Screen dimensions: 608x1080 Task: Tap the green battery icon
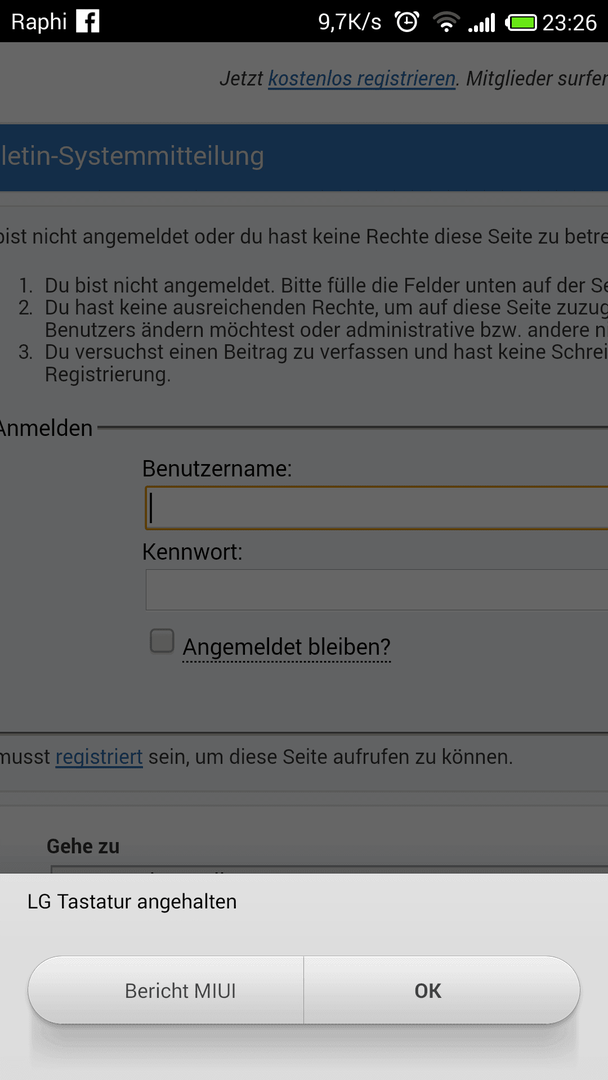click(521, 23)
